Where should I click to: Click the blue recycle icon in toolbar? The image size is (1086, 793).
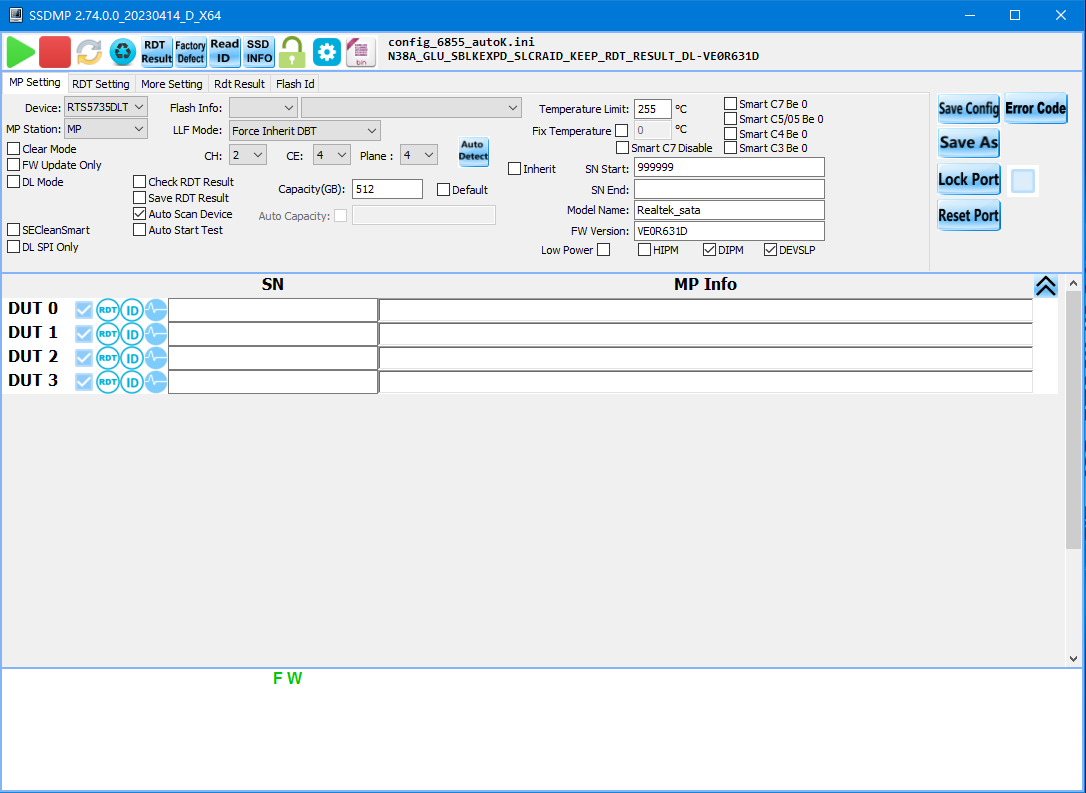click(123, 52)
